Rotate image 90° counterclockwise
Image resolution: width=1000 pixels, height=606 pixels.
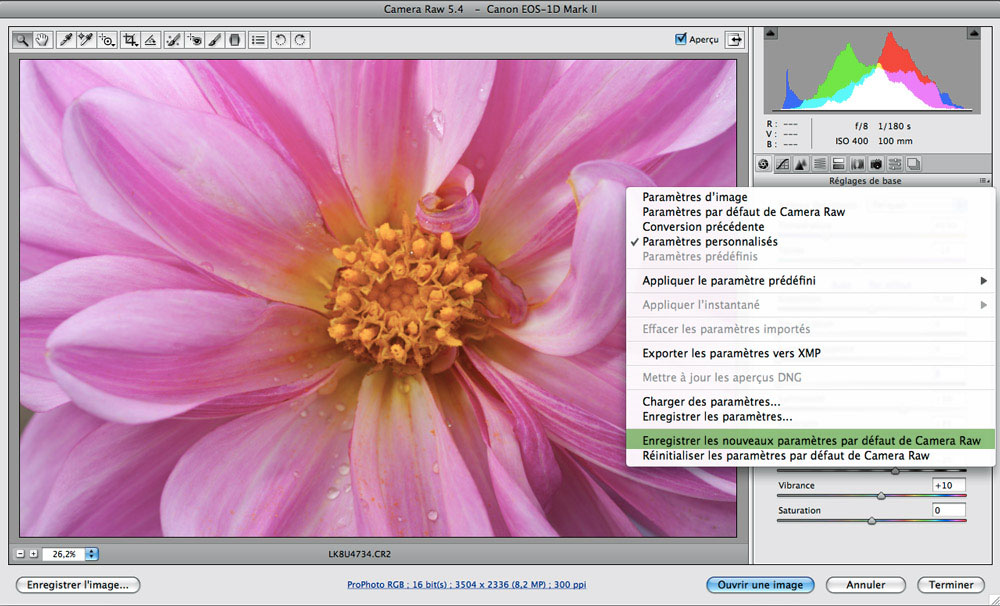[280, 40]
